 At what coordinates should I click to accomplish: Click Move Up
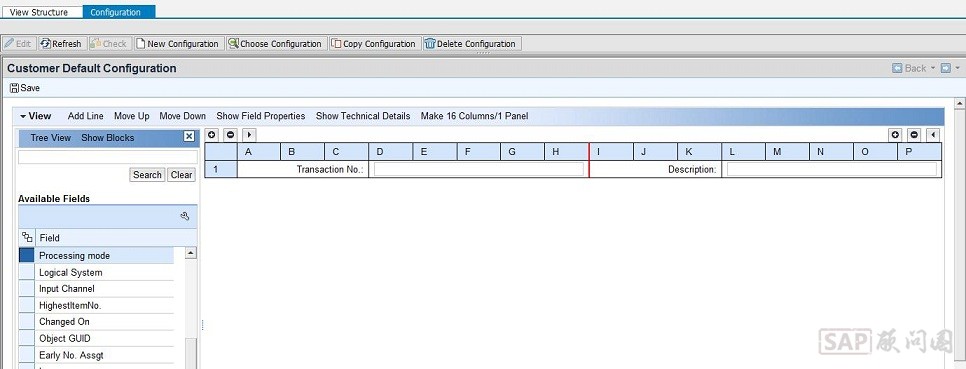click(x=132, y=116)
